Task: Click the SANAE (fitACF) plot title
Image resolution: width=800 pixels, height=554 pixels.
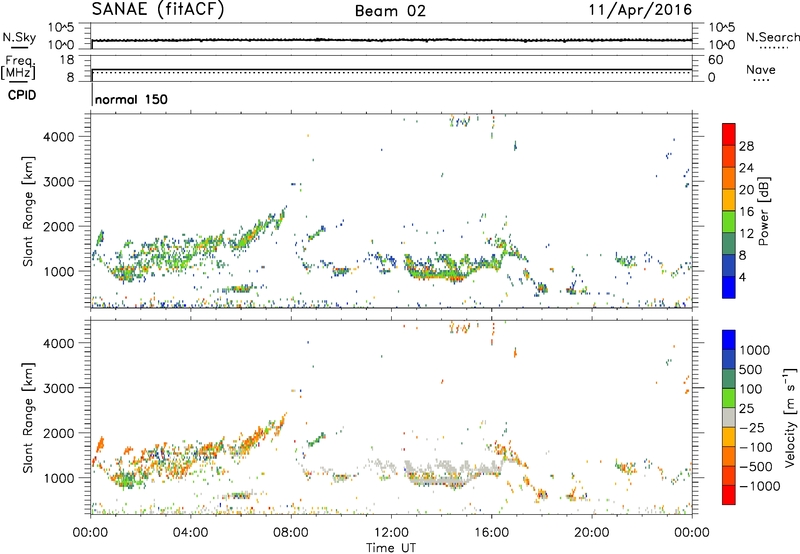Action: coord(158,9)
